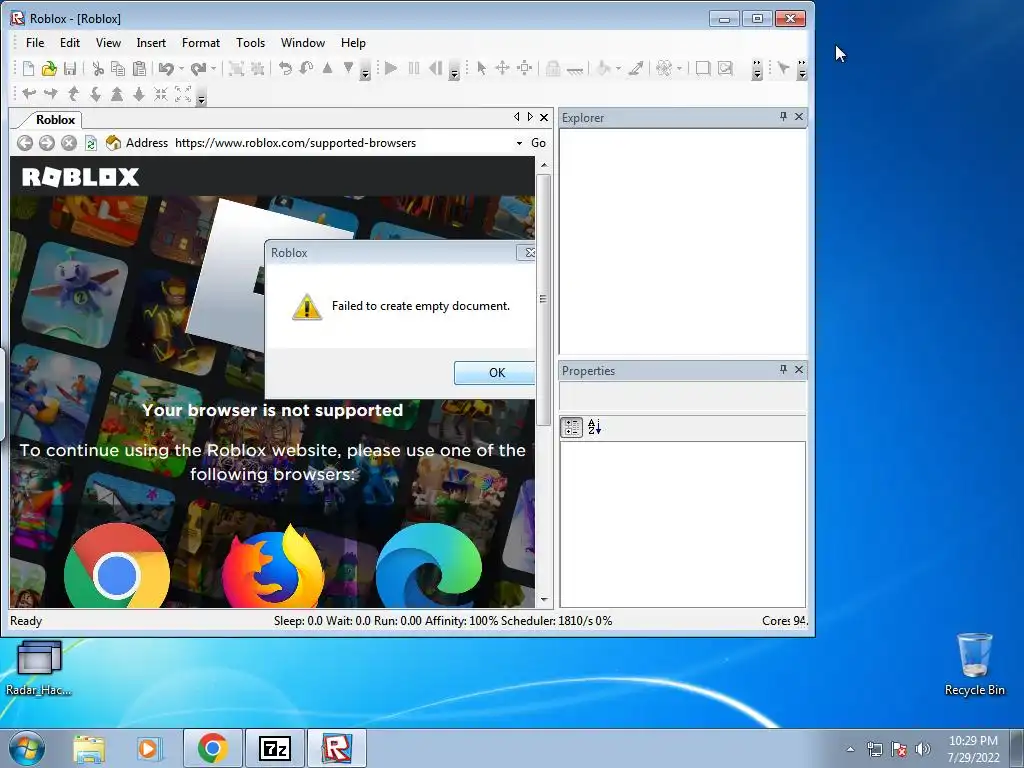1024x768 pixels.
Task: Reset simulation with the rewind icon
Action: [x=436, y=68]
